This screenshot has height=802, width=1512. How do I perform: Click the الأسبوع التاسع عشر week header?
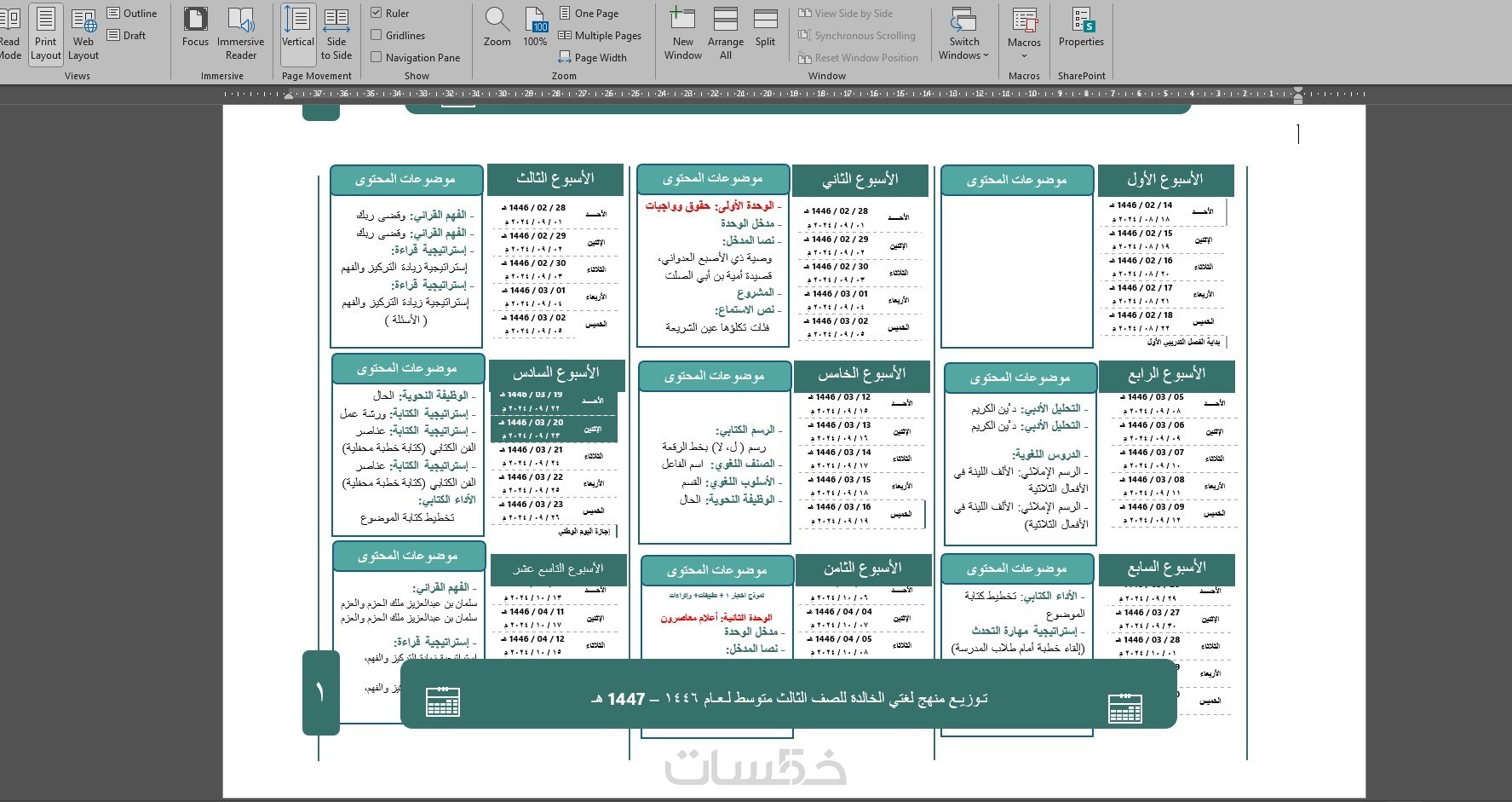pos(558,568)
